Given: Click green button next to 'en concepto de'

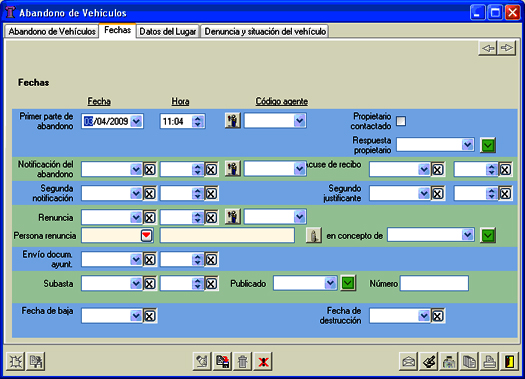Looking at the screenshot, I should (x=488, y=235).
